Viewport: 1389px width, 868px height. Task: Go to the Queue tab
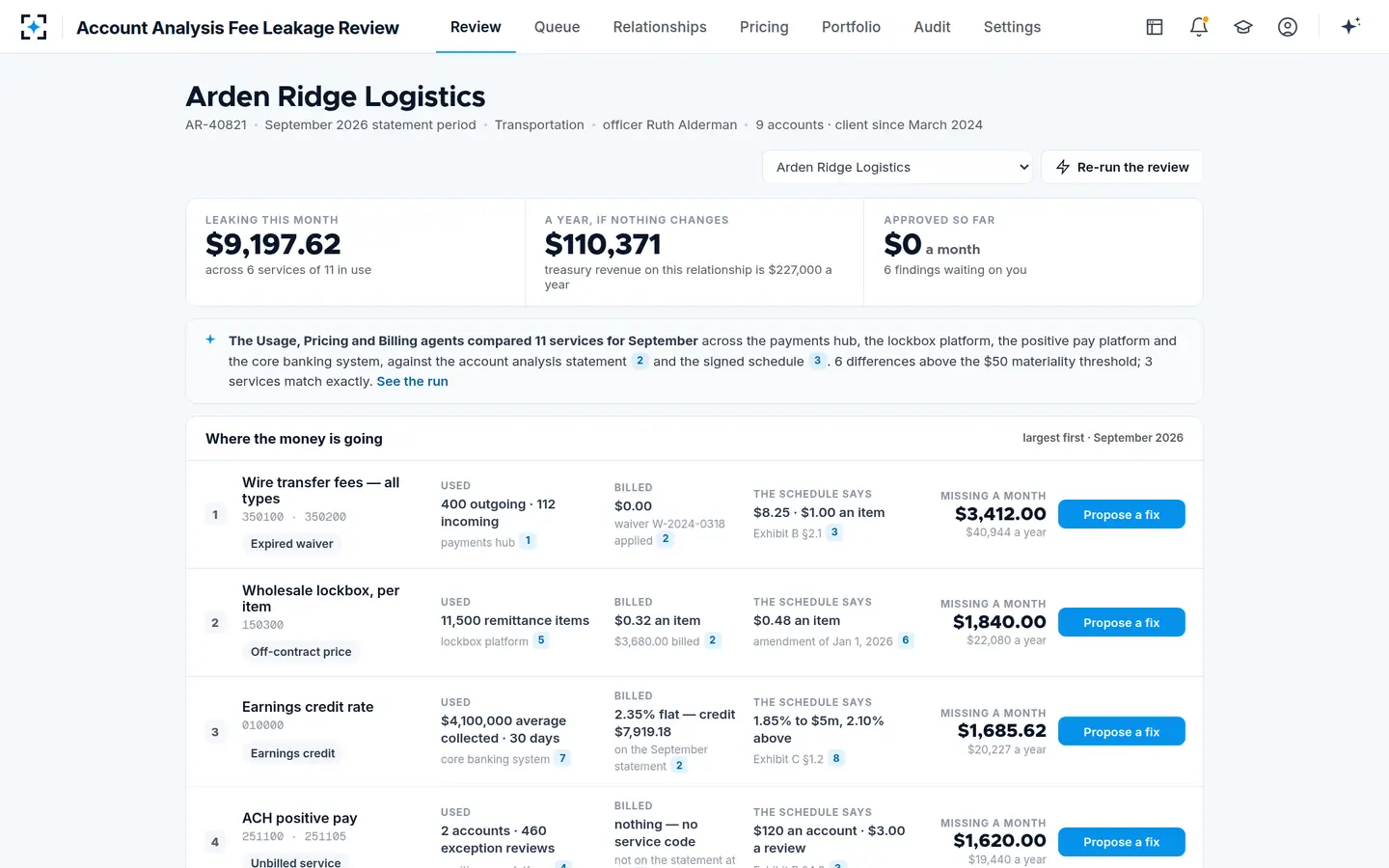click(558, 27)
